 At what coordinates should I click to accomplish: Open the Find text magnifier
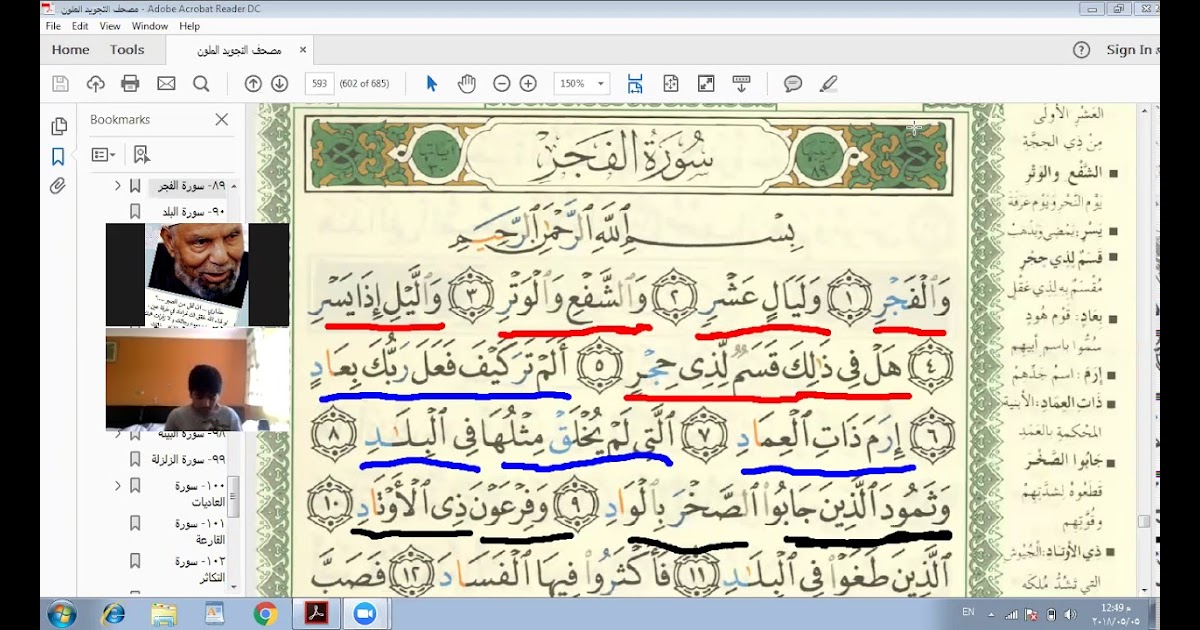point(201,84)
